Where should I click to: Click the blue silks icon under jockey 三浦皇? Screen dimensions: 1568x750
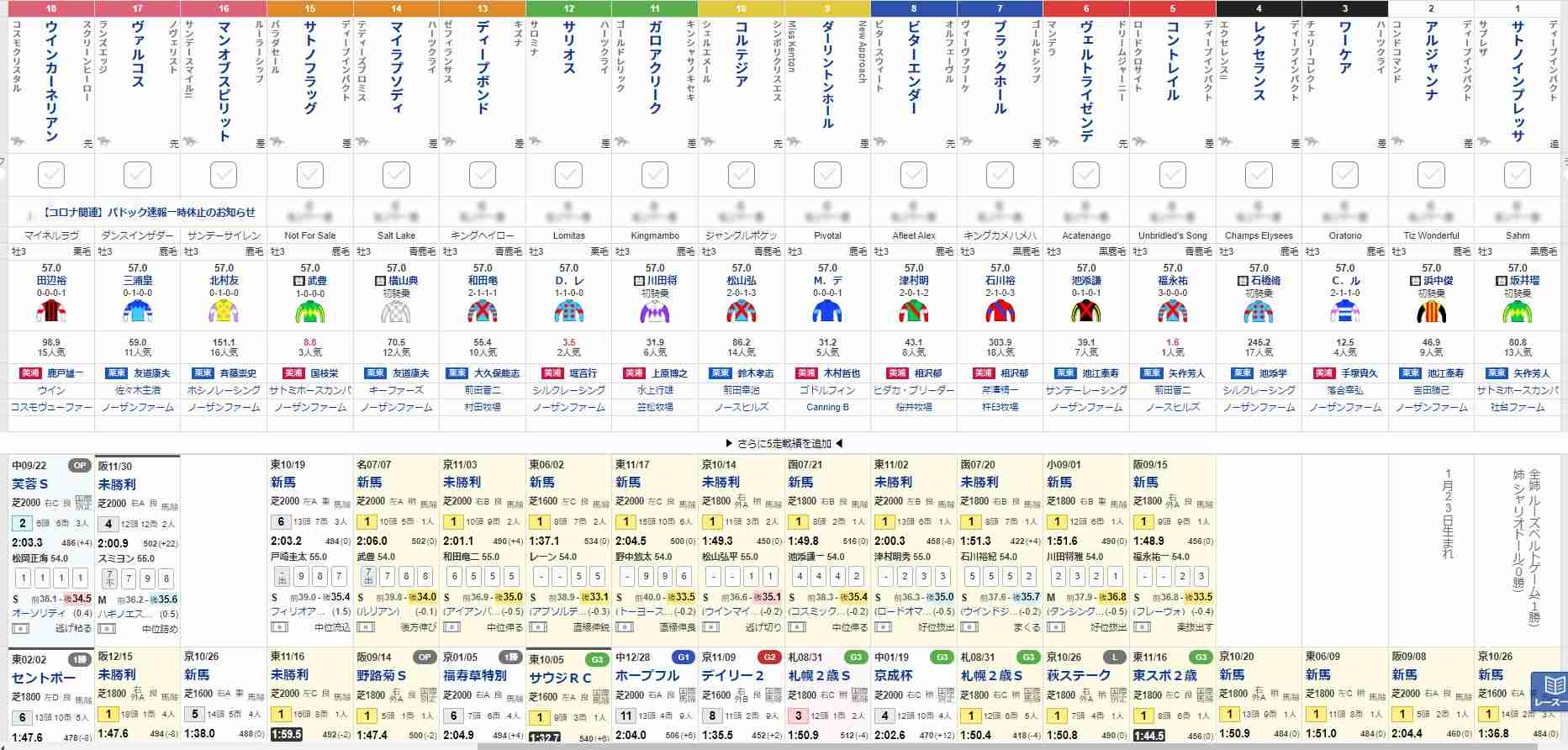(x=137, y=312)
